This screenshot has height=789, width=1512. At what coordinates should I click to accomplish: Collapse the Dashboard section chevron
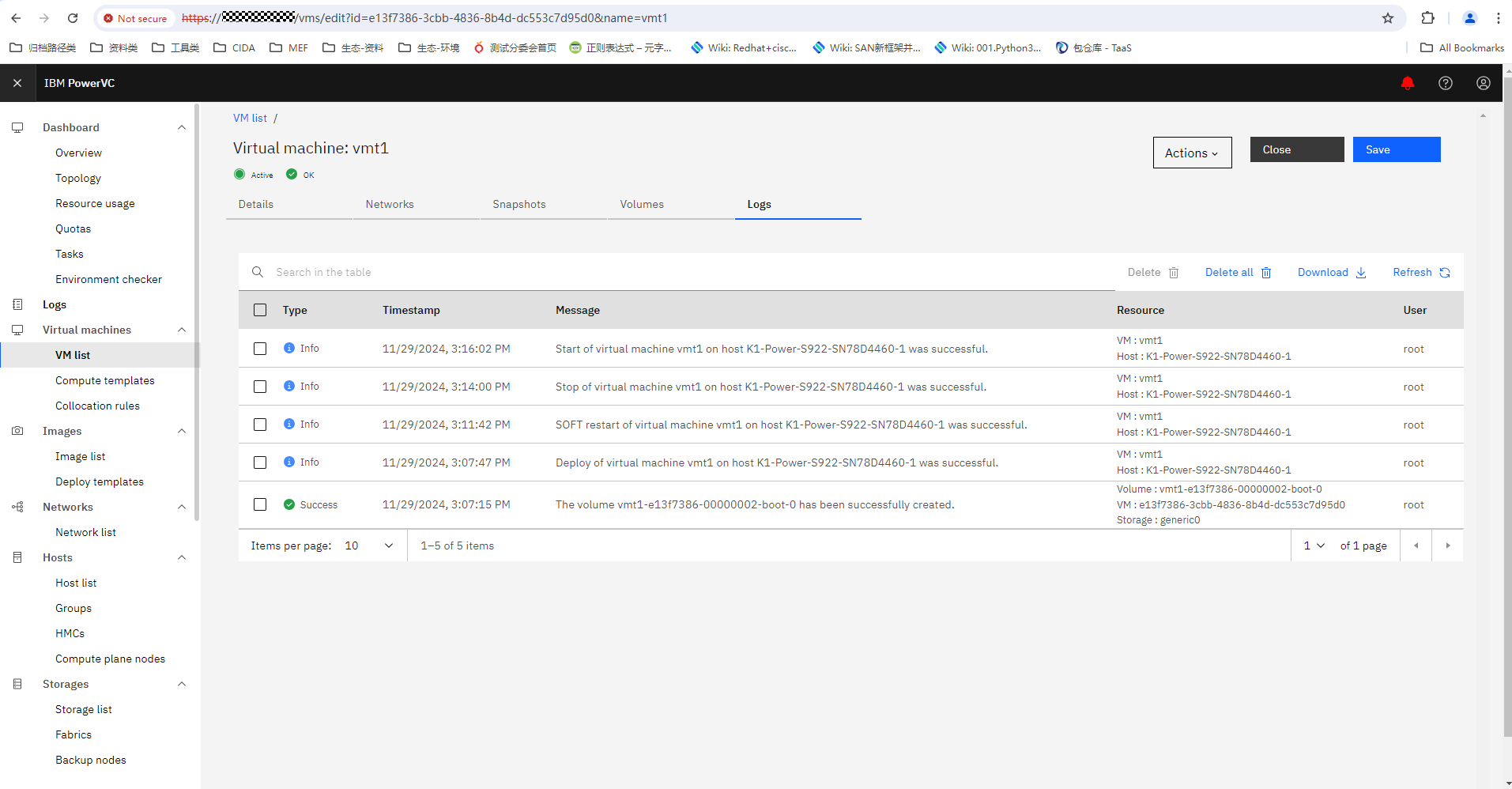[182, 127]
